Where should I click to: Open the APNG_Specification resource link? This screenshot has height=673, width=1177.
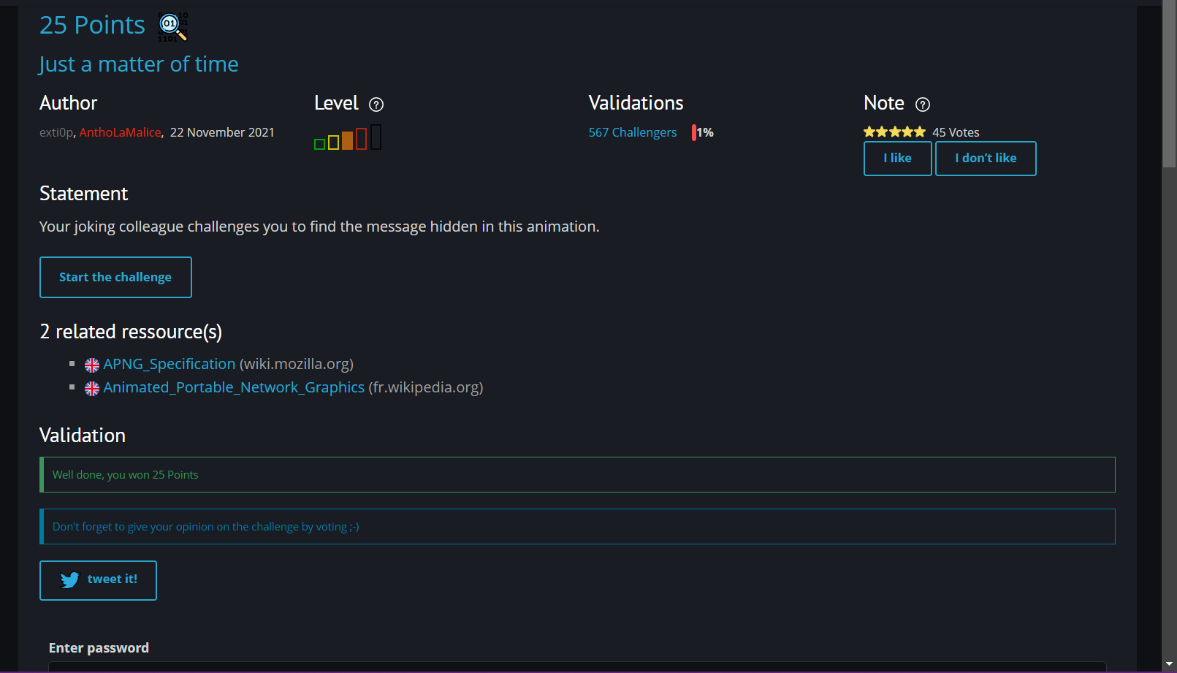coord(169,364)
